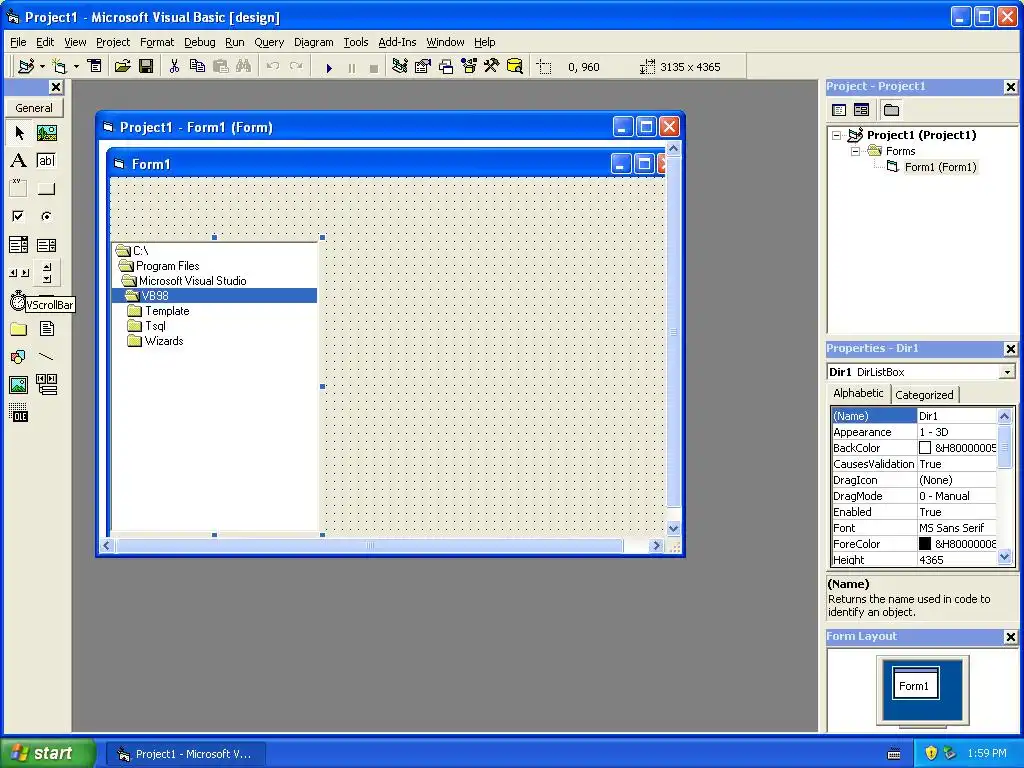This screenshot has width=1024, height=768.
Task: Select the ComboBox control tool
Action: [19, 245]
